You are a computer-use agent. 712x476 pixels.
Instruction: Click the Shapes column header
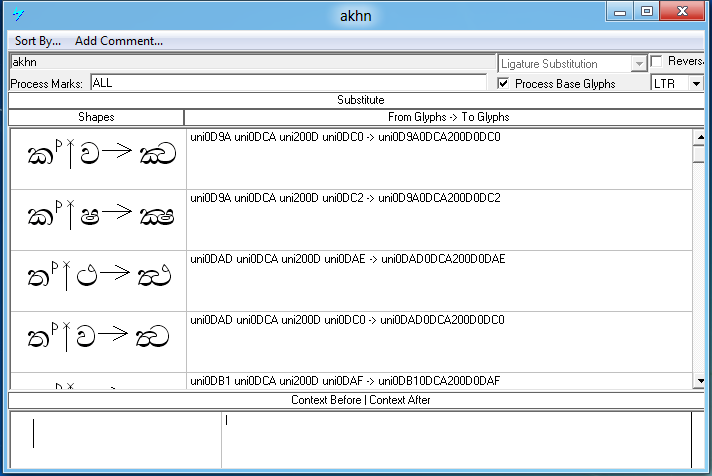click(x=96, y=117)
